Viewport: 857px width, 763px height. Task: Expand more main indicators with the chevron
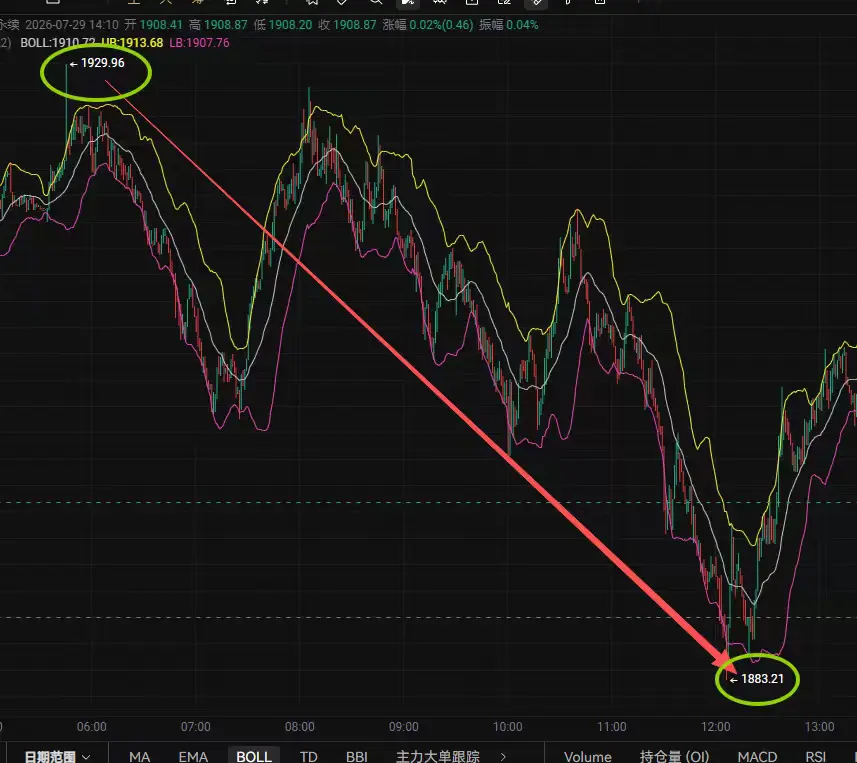click(x=503, y=756)
